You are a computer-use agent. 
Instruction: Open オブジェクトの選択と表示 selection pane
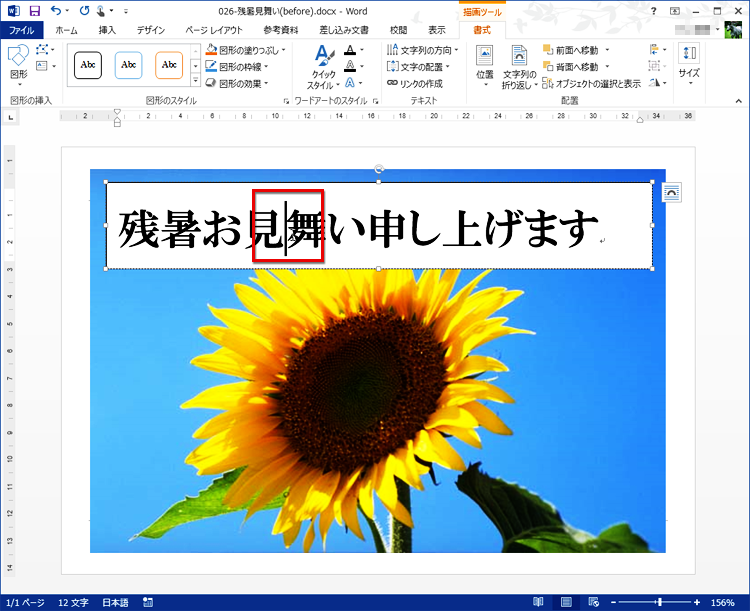(x=591, y=83)
